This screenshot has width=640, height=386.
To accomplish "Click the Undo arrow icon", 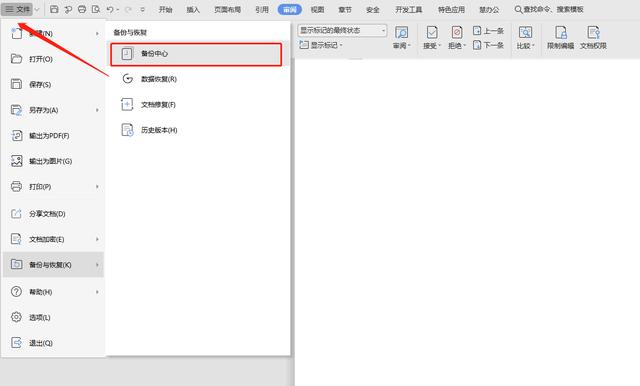I will 109,9.
